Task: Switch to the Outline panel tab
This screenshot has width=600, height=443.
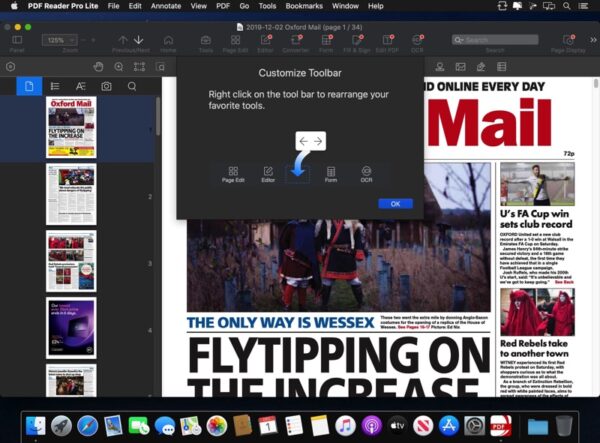Action: click(55, 86)
